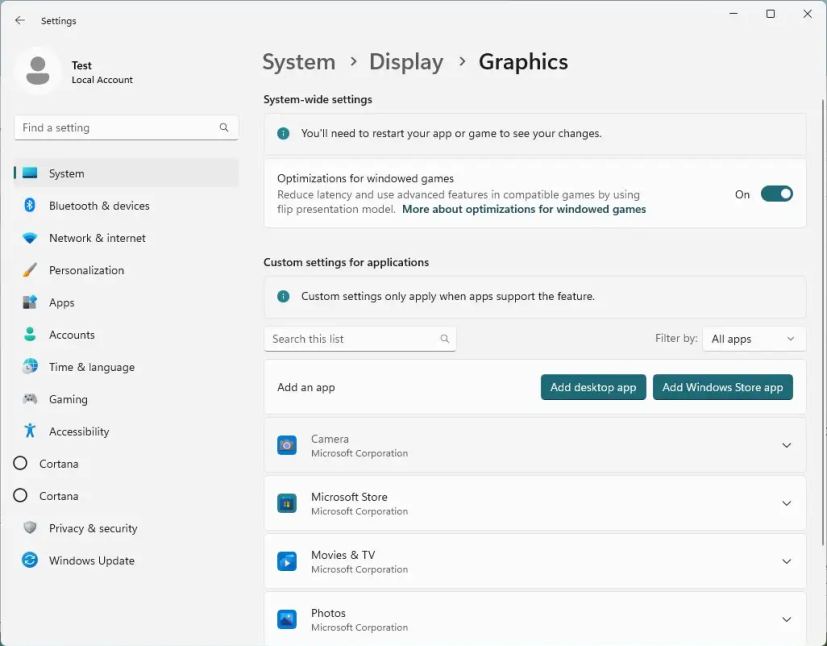Click the Accessibility figure icon
Image resolution: width=827 pixels, height=646 pixels.
[30, 431]
